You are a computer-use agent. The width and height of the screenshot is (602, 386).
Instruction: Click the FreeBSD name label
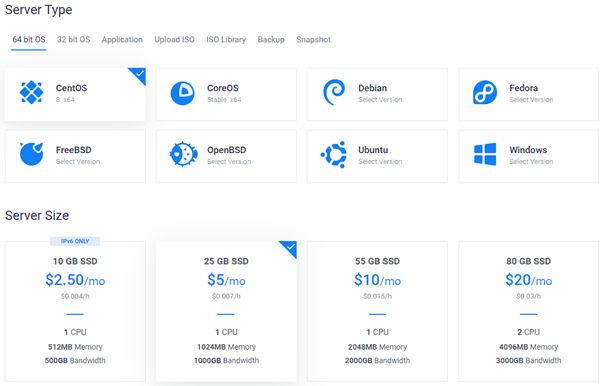[74, 150]
